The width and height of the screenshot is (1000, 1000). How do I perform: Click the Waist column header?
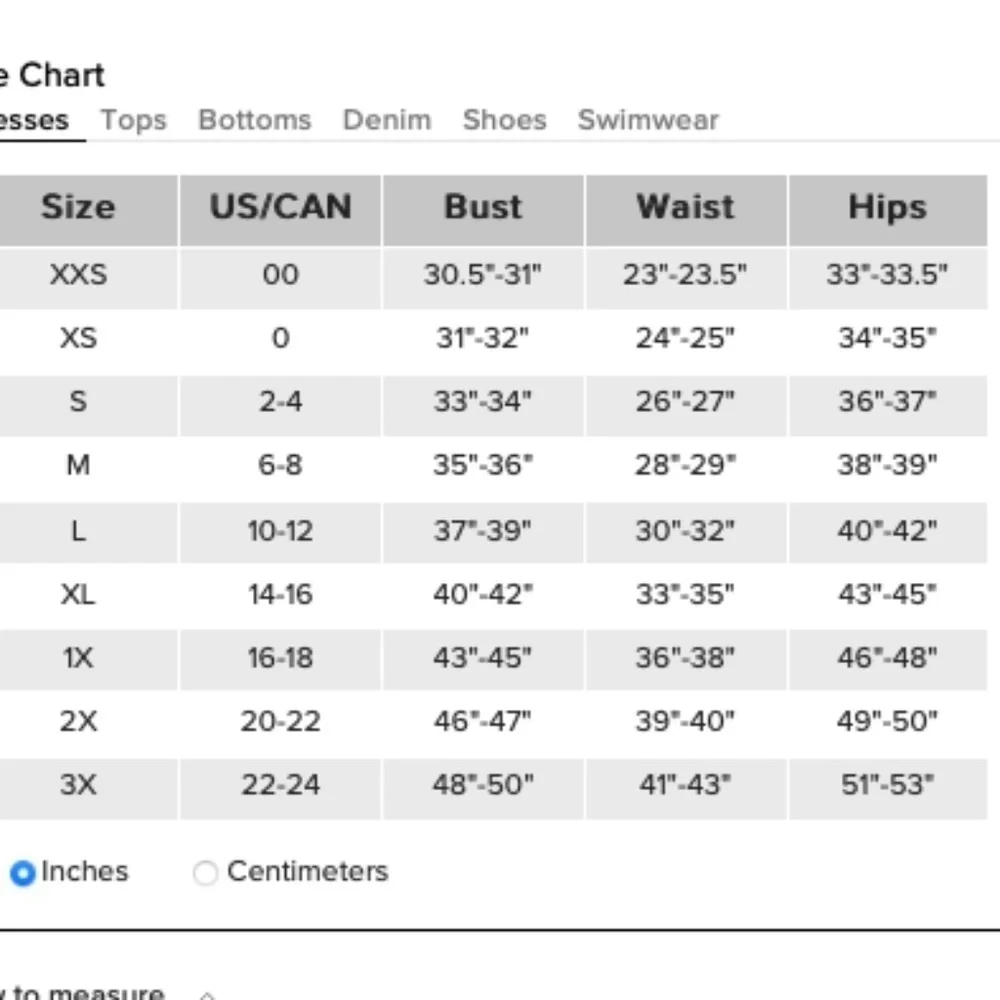point(685,207)
